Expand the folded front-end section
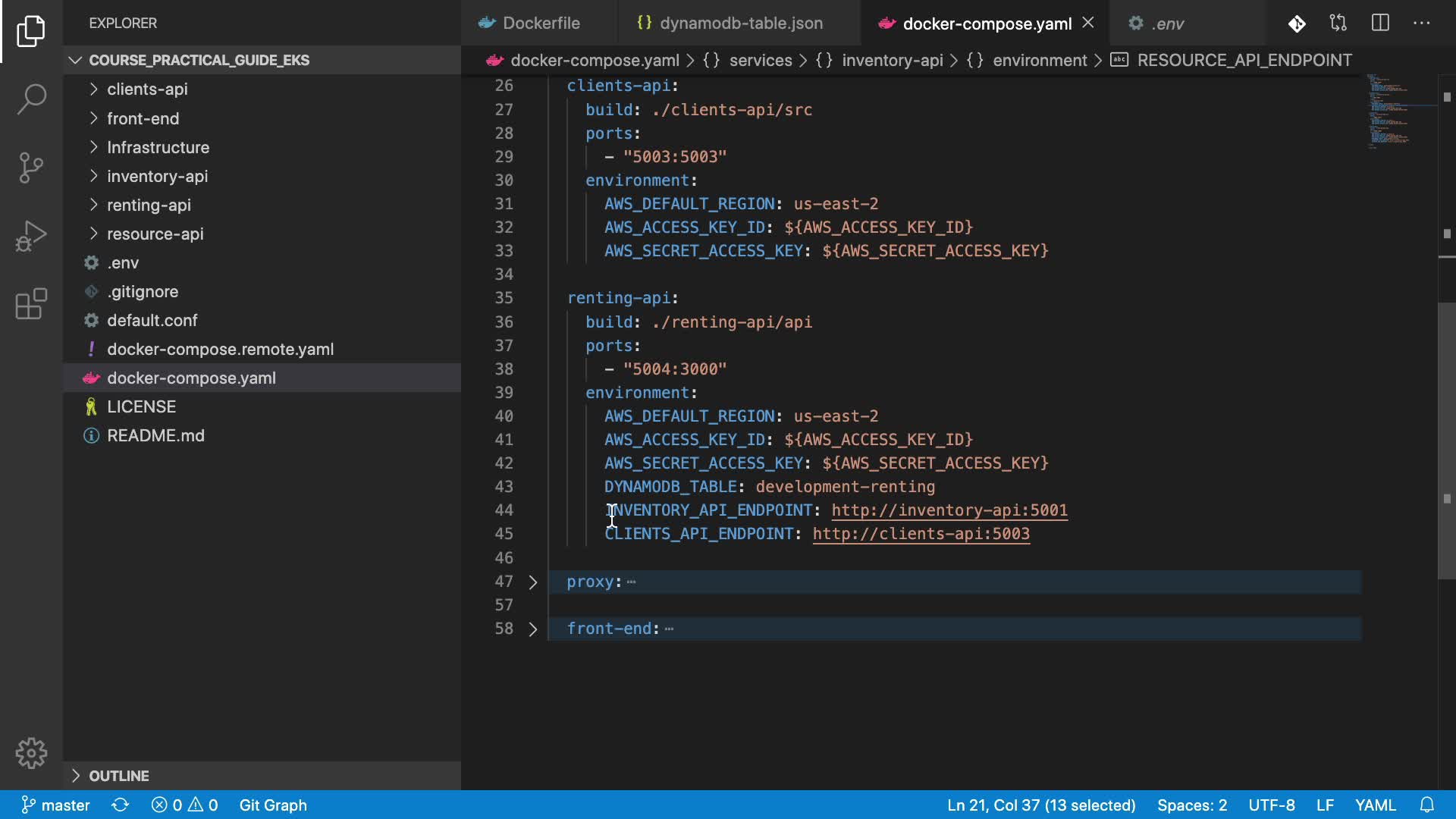 [x=533, y=629]
